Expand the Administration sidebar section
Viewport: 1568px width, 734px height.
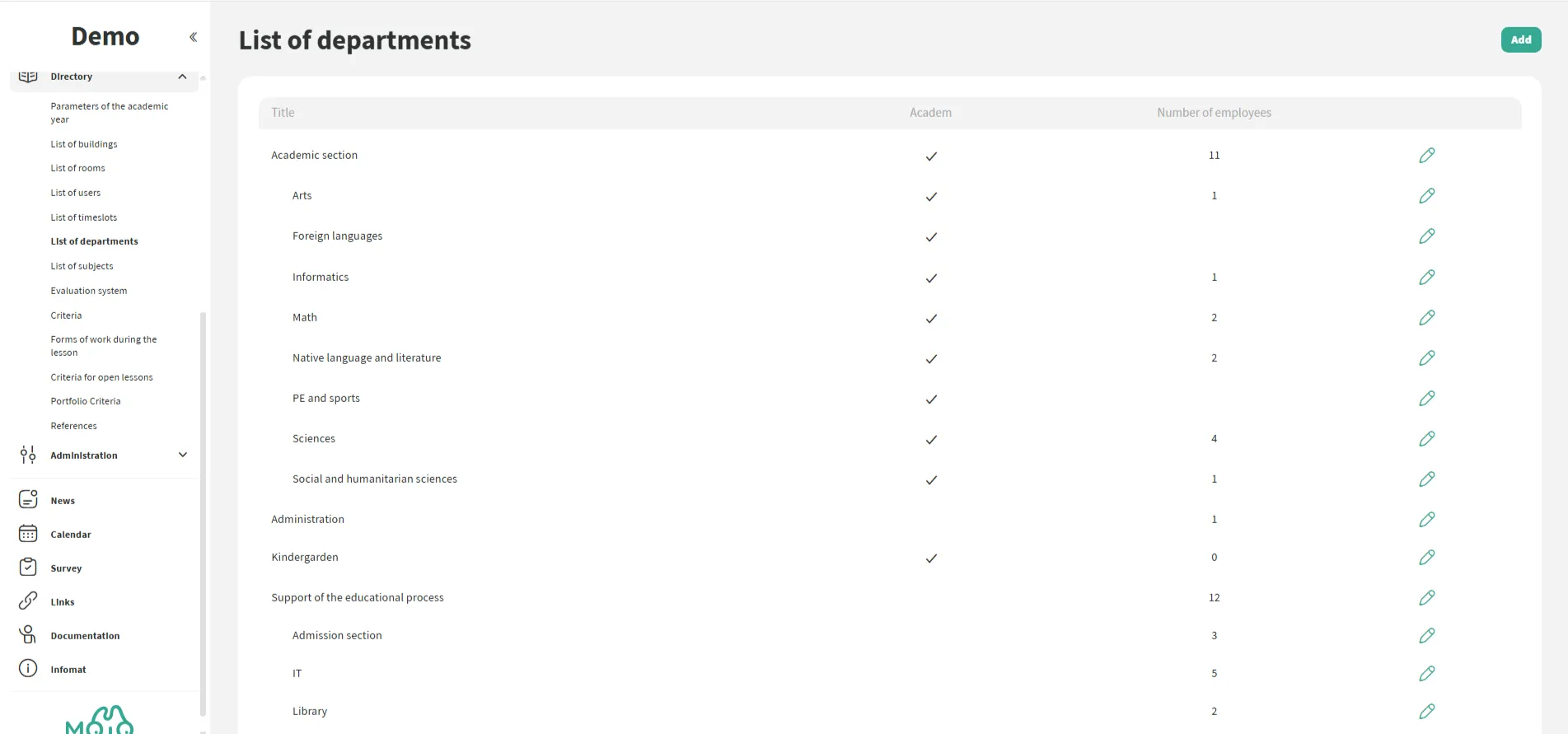pos(182,455)
